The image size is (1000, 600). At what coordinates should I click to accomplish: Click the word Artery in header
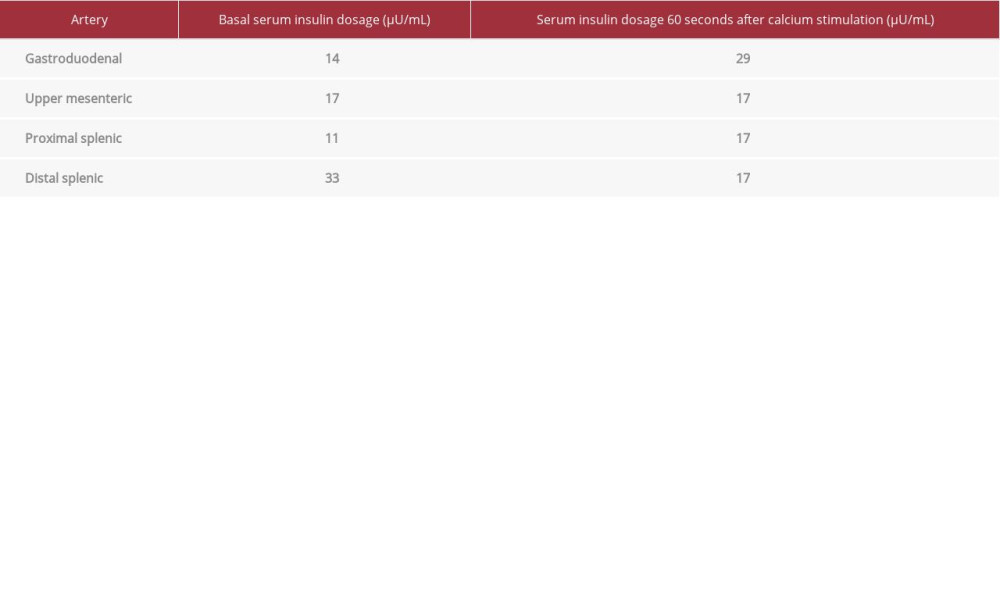click(x=89, y=20)
